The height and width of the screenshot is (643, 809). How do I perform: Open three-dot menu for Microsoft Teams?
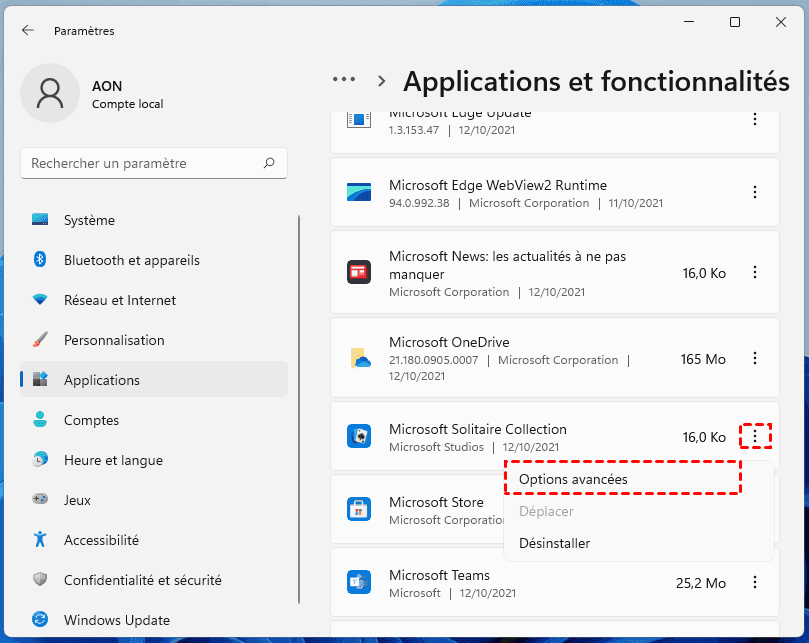click(755, 582)
